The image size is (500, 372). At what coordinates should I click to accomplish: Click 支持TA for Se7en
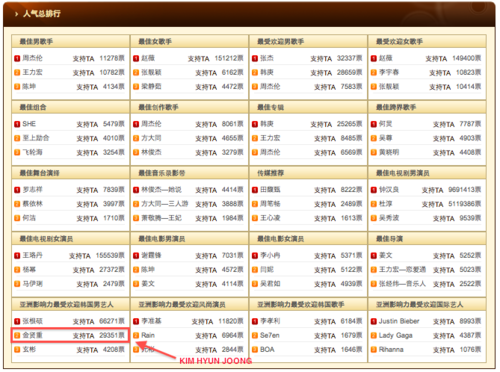tap(325, 336)
